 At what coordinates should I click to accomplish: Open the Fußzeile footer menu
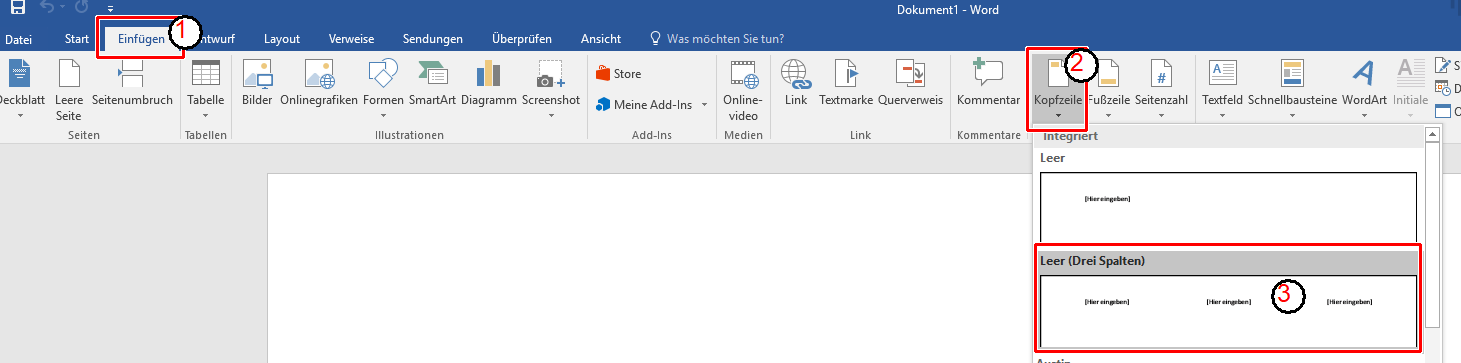click(1108, 90)
